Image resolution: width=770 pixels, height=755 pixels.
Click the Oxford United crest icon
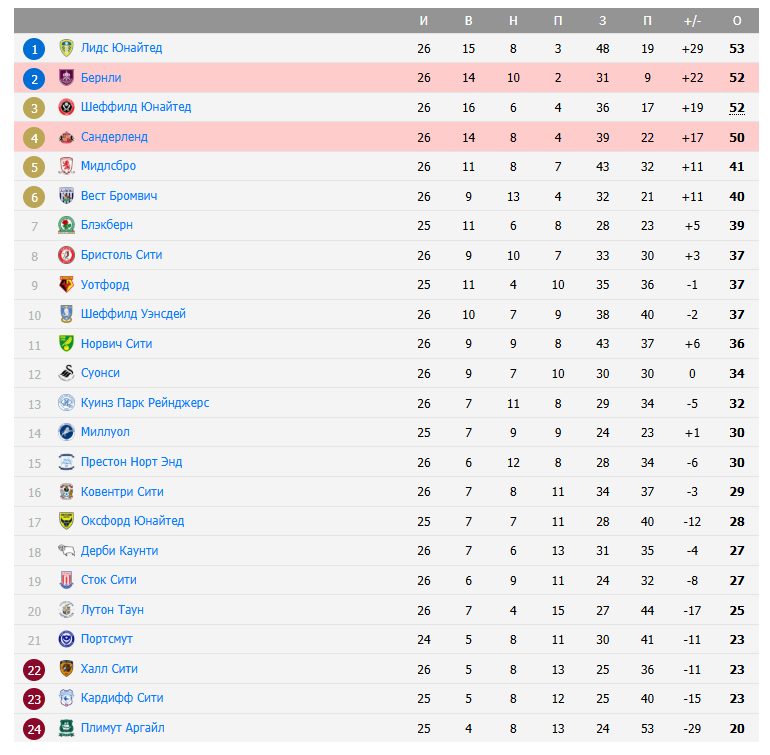tap(66, 521)
